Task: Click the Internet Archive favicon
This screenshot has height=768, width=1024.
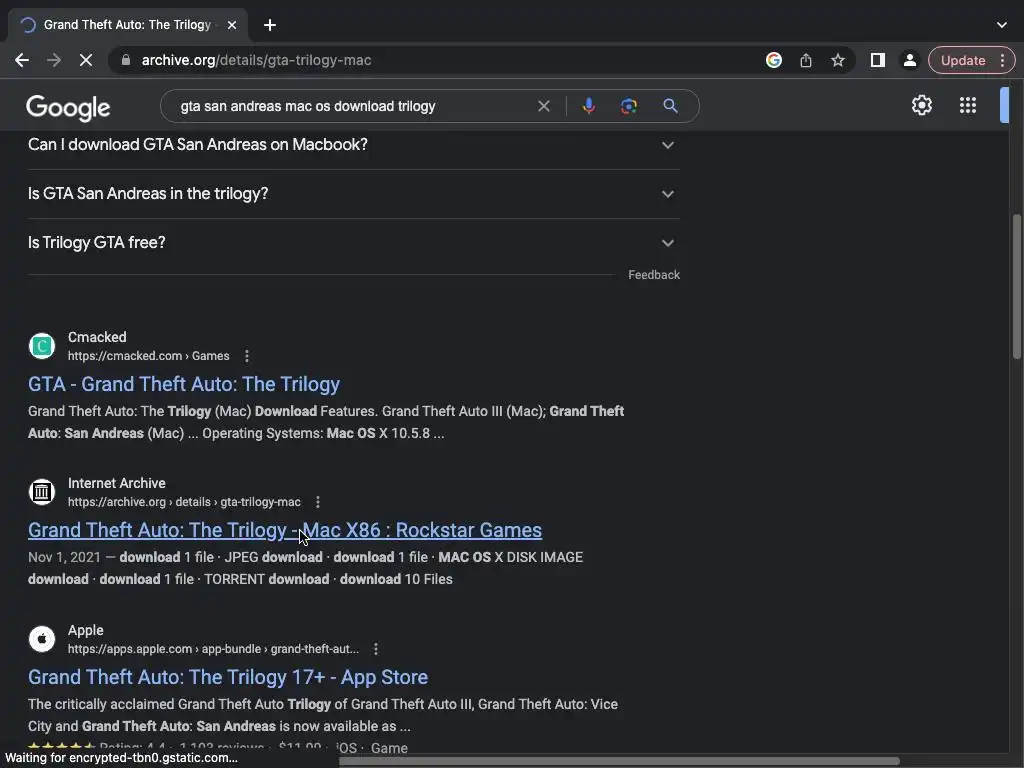Action: pyautogui.click(x=42, y=492)
